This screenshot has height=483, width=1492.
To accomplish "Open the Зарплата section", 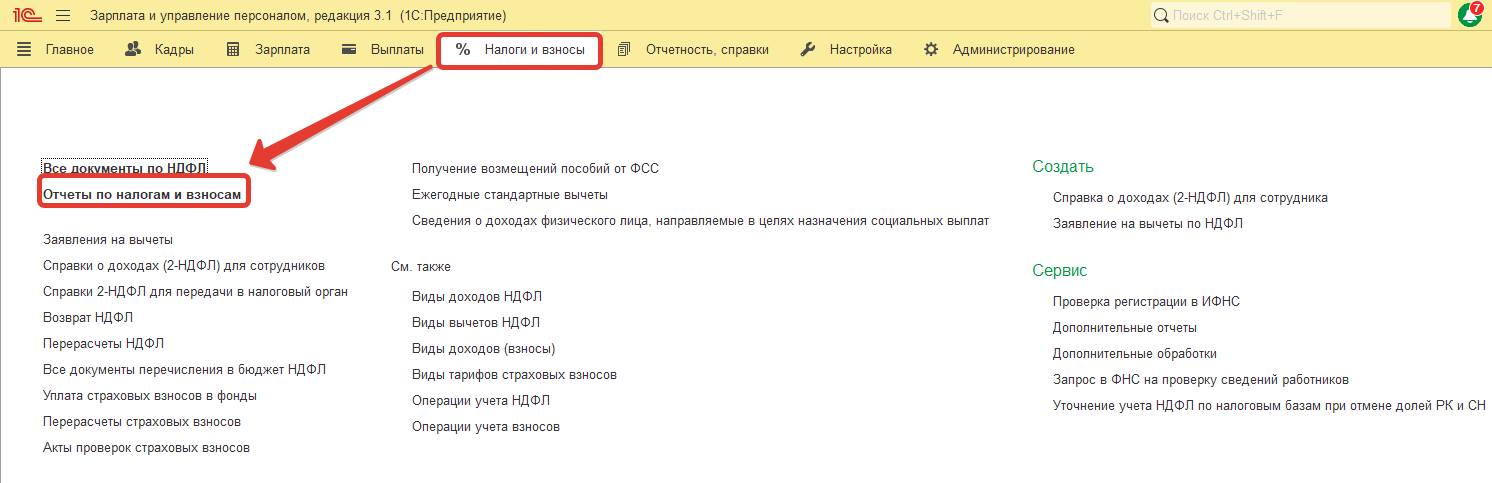I will point(269,49).
